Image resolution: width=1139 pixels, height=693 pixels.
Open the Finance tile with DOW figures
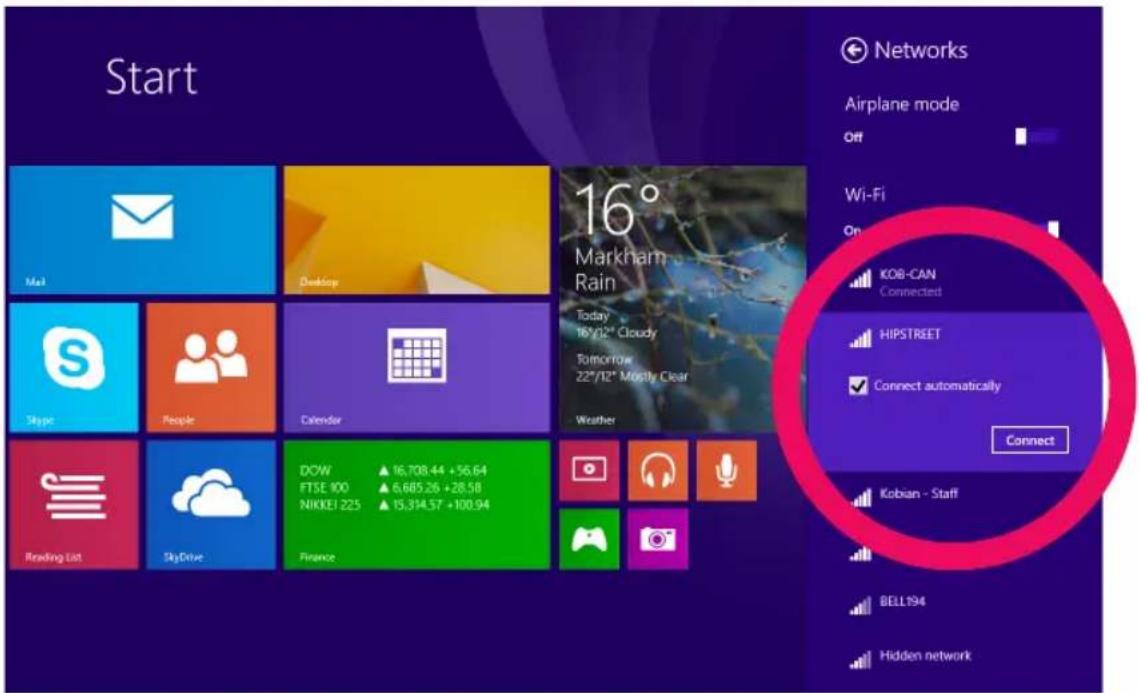tap(416, 505)
